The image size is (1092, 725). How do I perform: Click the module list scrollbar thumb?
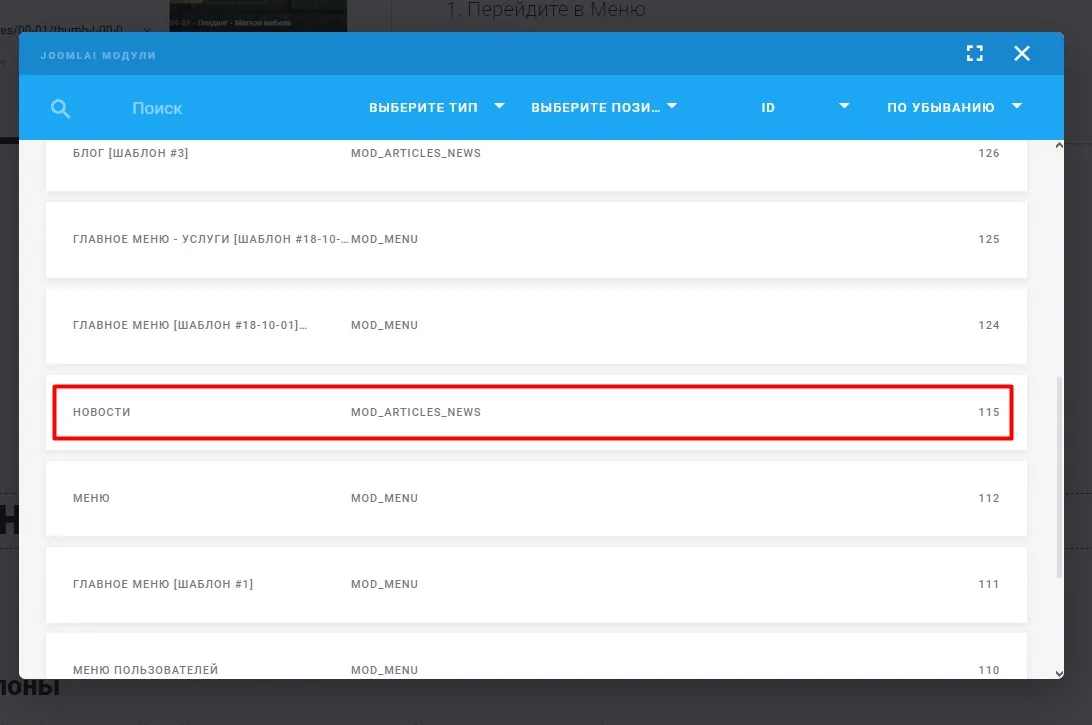tap(1059, 478)
